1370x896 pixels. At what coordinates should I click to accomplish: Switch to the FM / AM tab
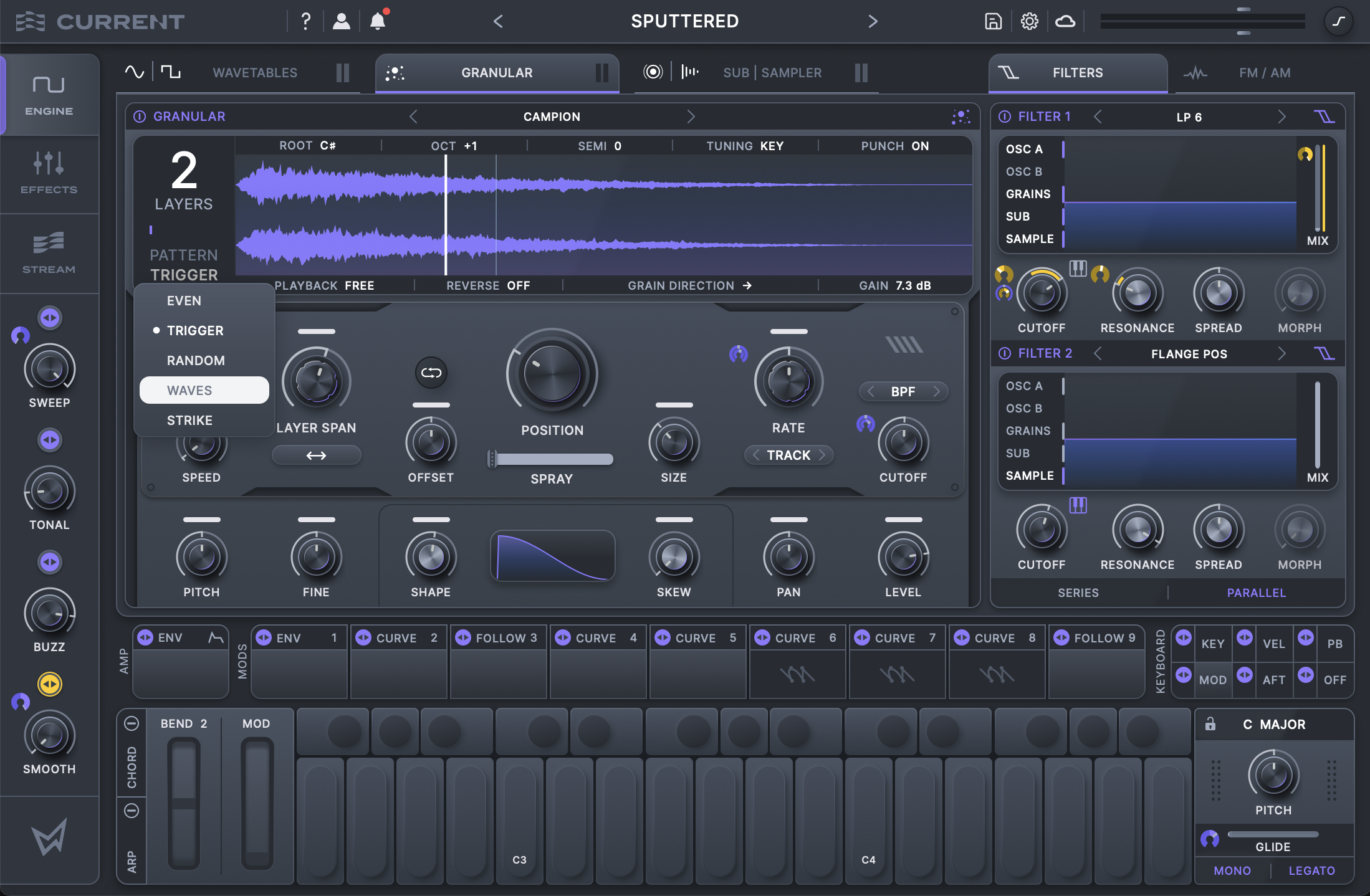coord(1264,73)
